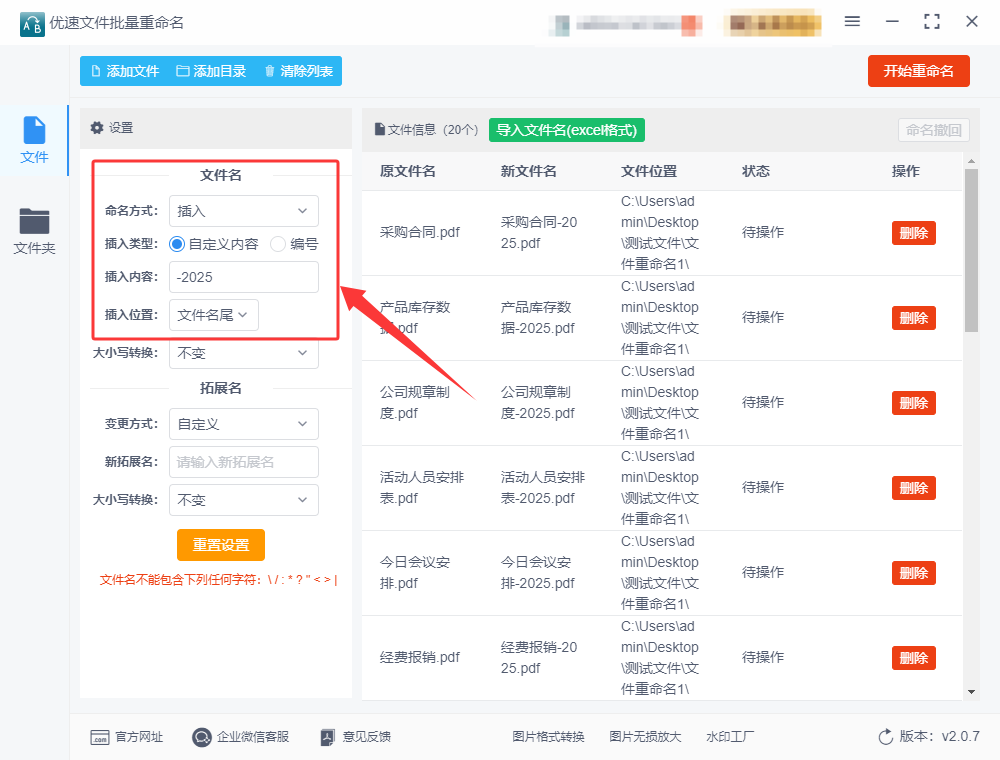Delete the 经费报销.pdf row
1000x760 pixels.
coord(913,658)
